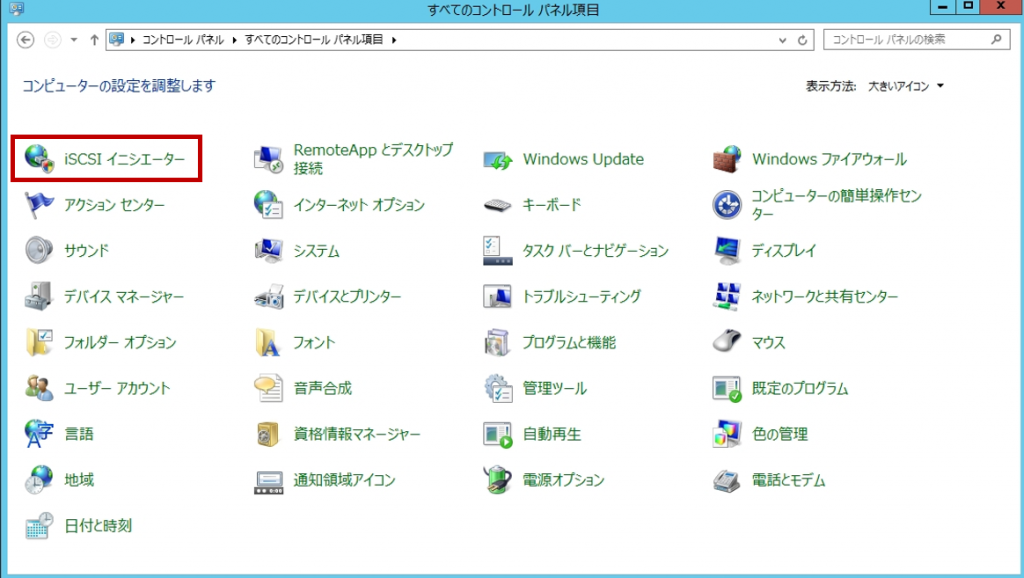Open the システム computer icon
The image size is (1024, 578).
tap(268, 251)
